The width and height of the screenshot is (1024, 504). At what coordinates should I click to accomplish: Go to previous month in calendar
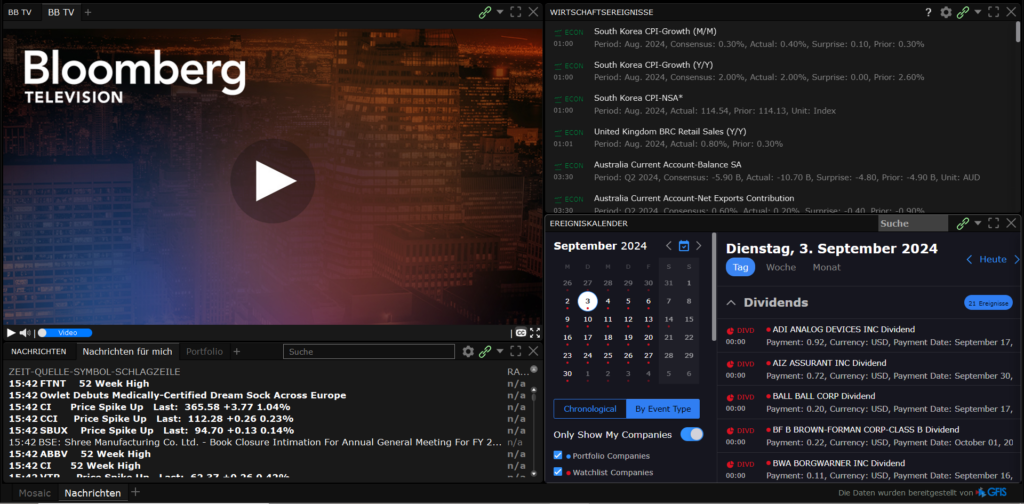coord(669,246)
